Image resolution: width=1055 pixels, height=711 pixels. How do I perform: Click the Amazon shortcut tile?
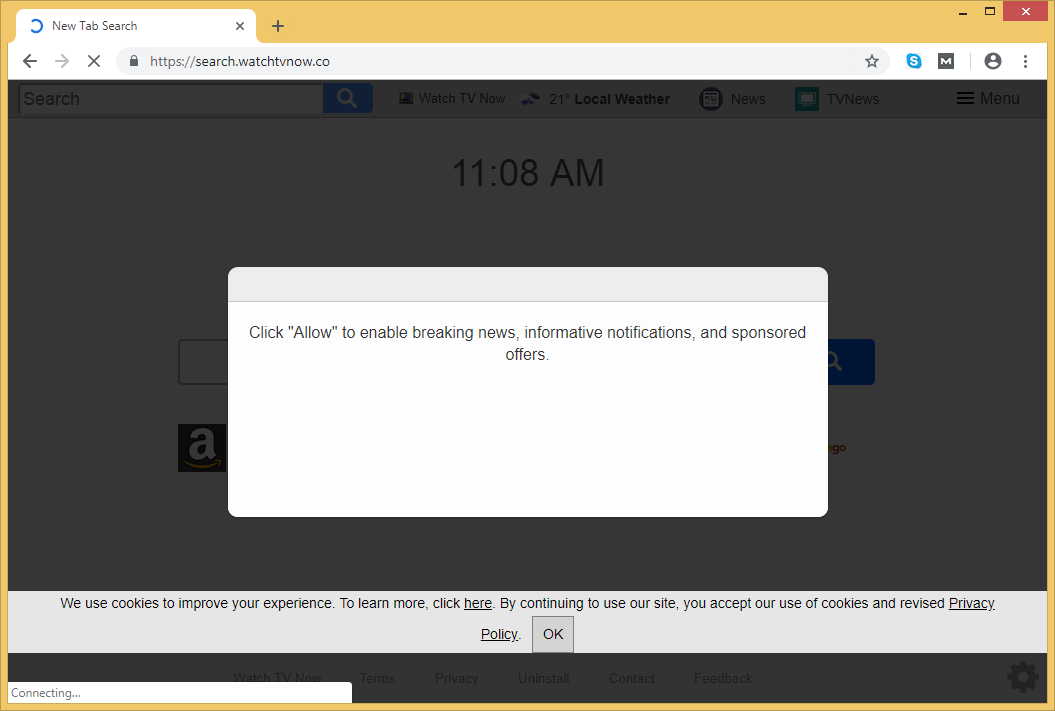(x=202, y=448)
